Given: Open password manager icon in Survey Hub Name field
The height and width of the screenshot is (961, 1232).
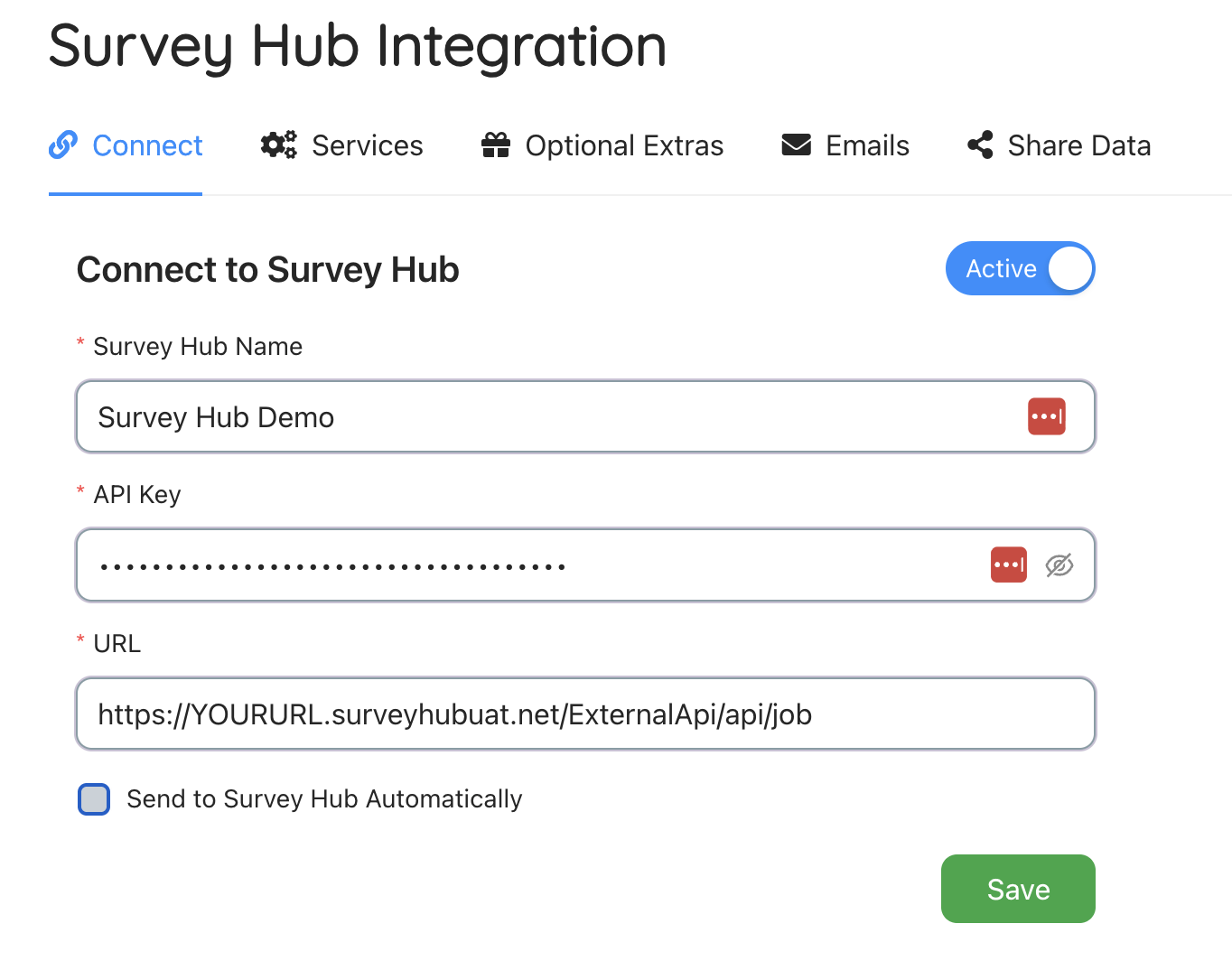Looking at the screenshot, I should point(1046,416).
